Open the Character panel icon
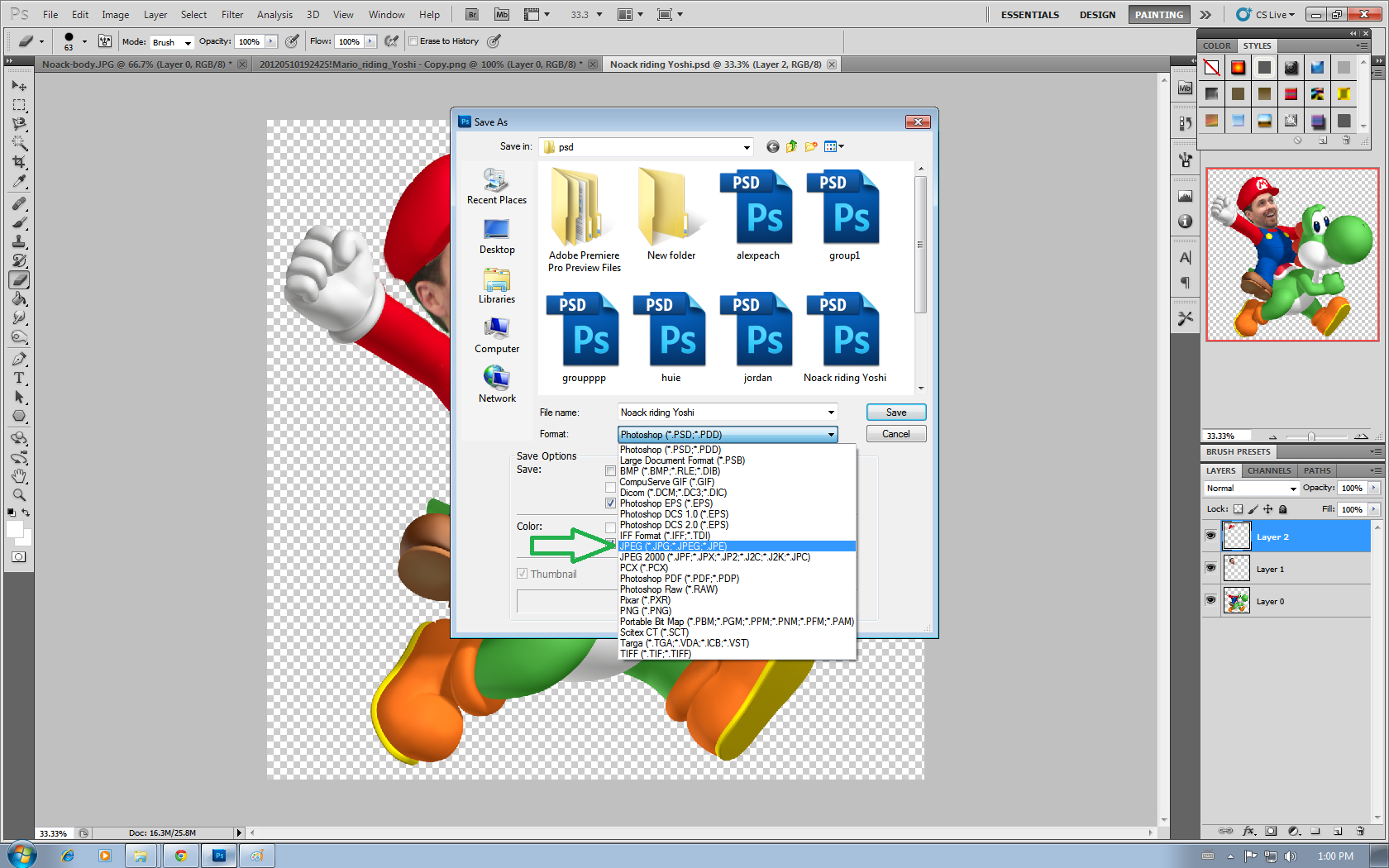This screenshot has width=1389, height=868. 1185,257
